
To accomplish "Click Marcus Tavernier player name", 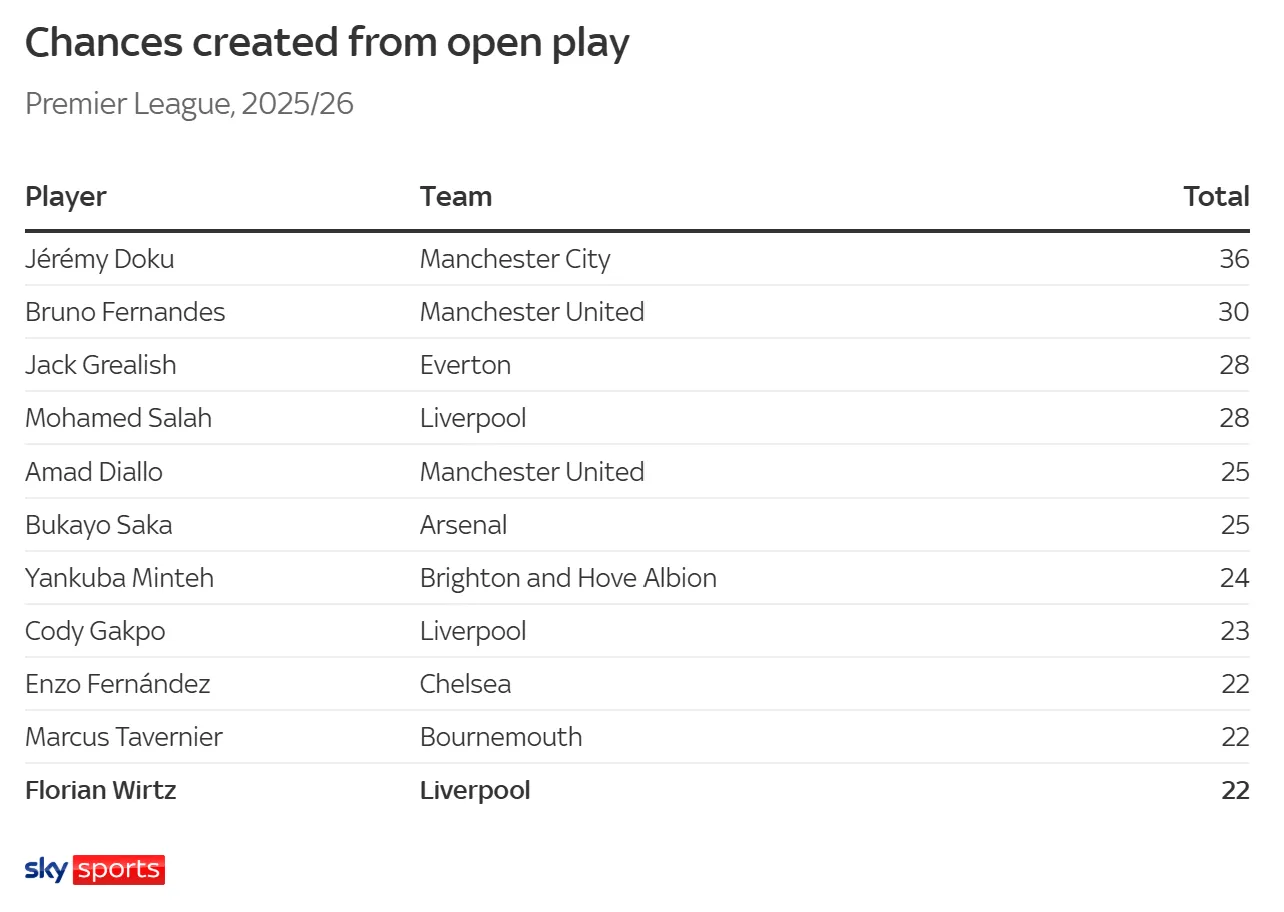I will [x=123, y=737].
